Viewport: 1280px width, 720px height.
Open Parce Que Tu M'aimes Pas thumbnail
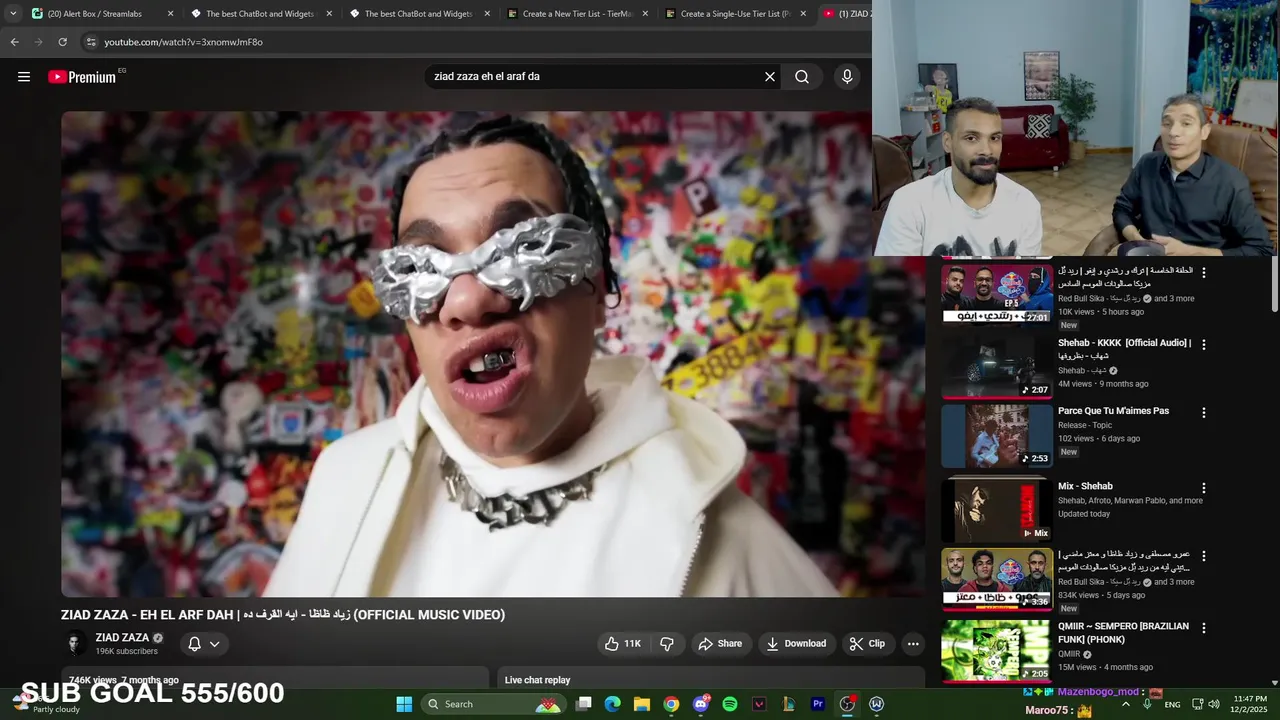point(997,435)
